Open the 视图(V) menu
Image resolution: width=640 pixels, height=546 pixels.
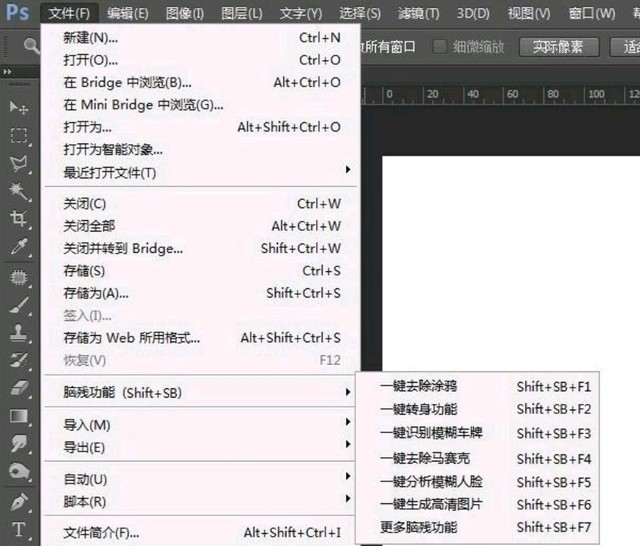[x=529, y=14]
